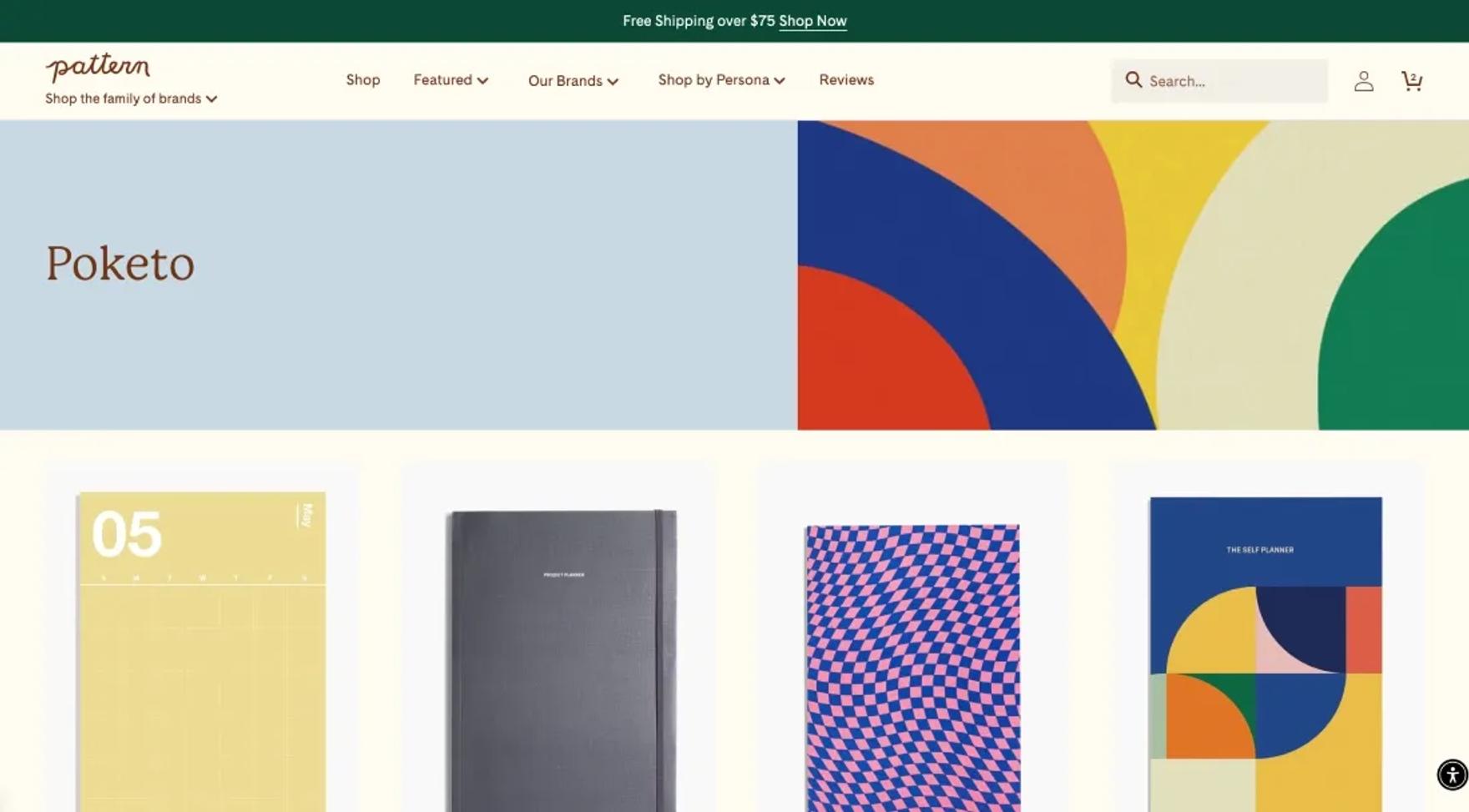Focus the Search input field
Image resolution: width=1469 pixels, height=812 pixels.
click(1219, 81)
